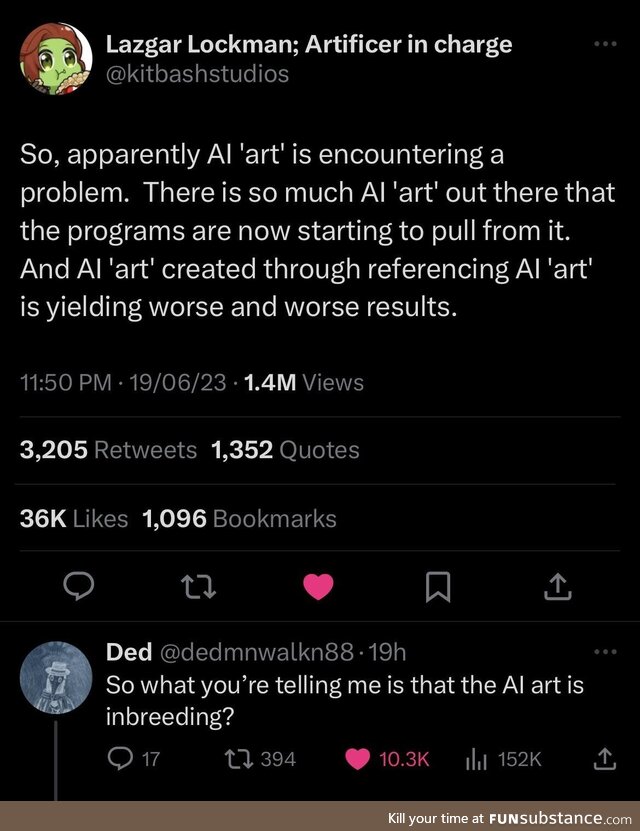
Task: Open more options for Lazgar Lockman's tweet
Action: pyautogui.click(x=606, y=45)
